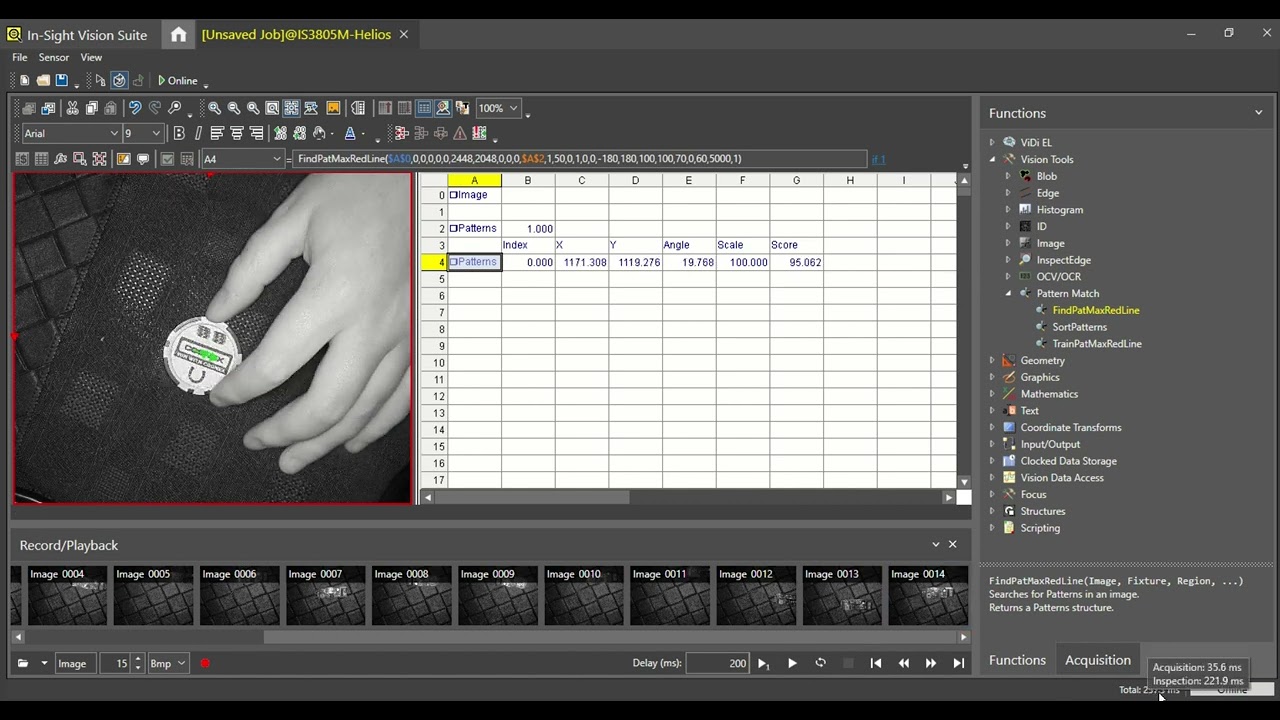Open the fill color bucket tool

pyautogui.click(x=320, y=133)
